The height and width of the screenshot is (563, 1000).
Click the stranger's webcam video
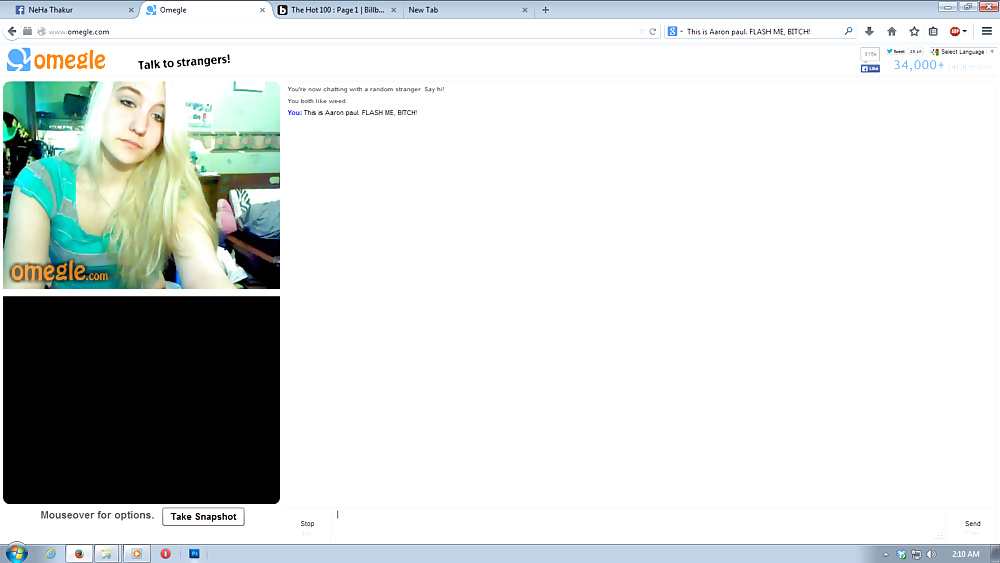(142, 185)
